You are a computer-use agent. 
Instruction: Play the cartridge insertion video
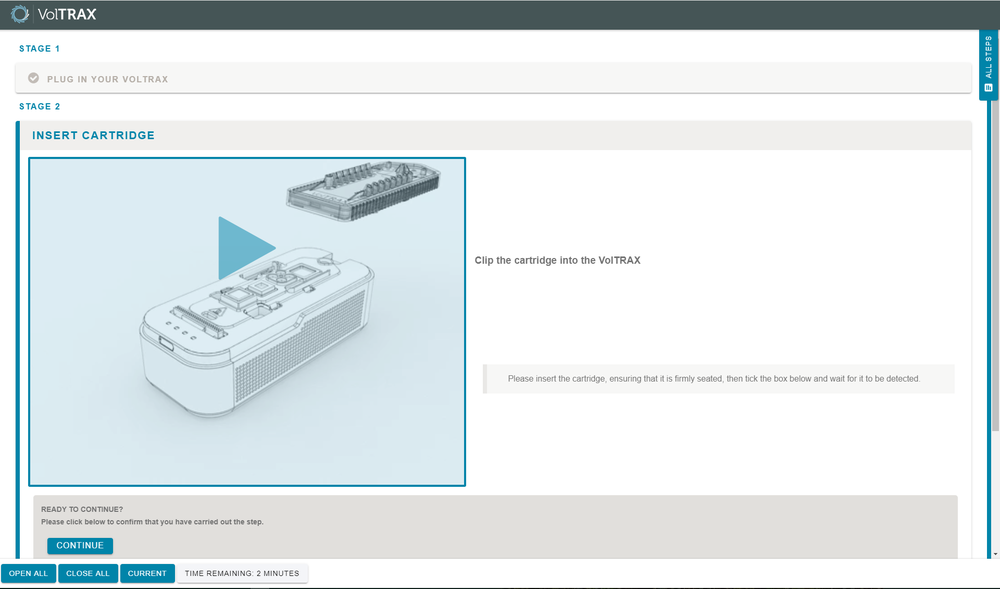click(x=247, y=248)
